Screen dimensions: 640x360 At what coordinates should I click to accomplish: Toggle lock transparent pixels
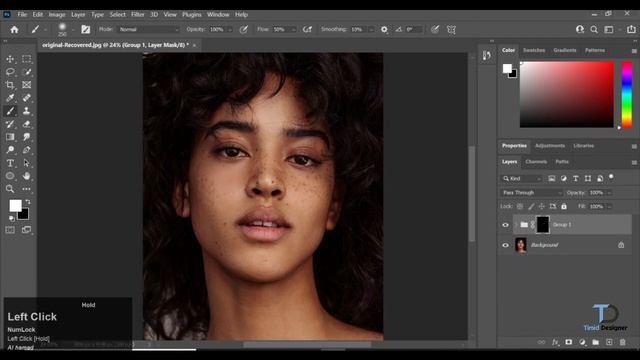click(x=520, y=207)
